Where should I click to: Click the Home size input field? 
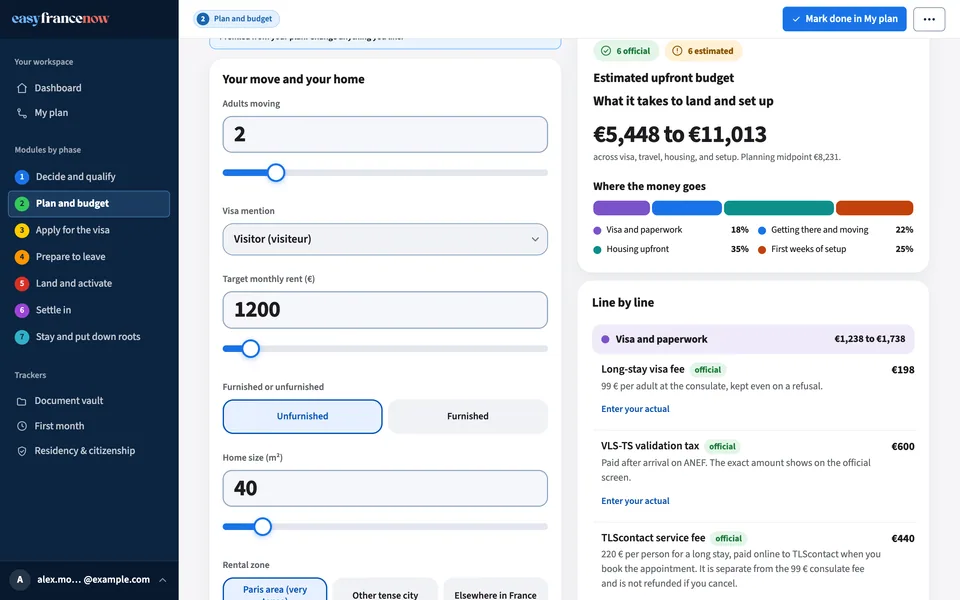[385, 489]
